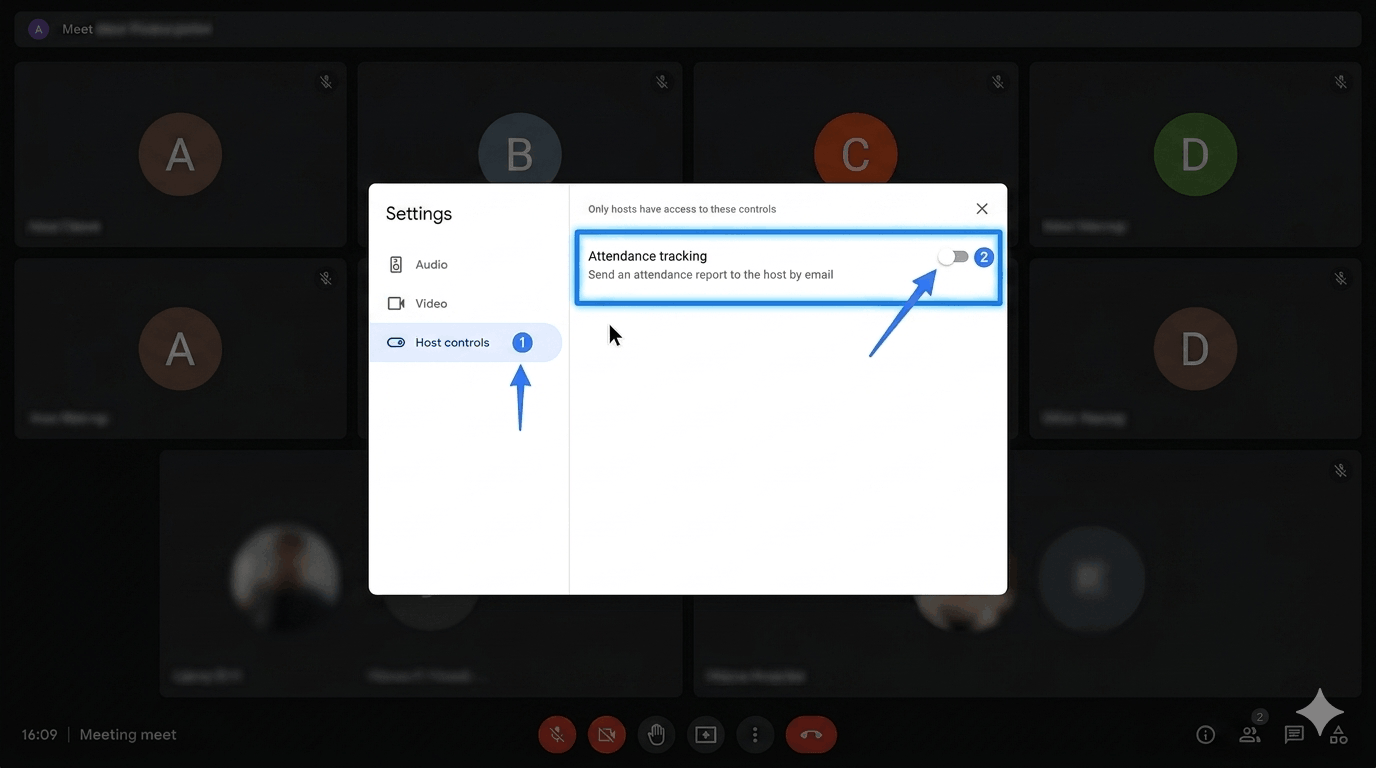Click the 16:09 clock in bottom bar
Image resolution: width=1376 pixels, height=768 pixels.
pos(39,734)
